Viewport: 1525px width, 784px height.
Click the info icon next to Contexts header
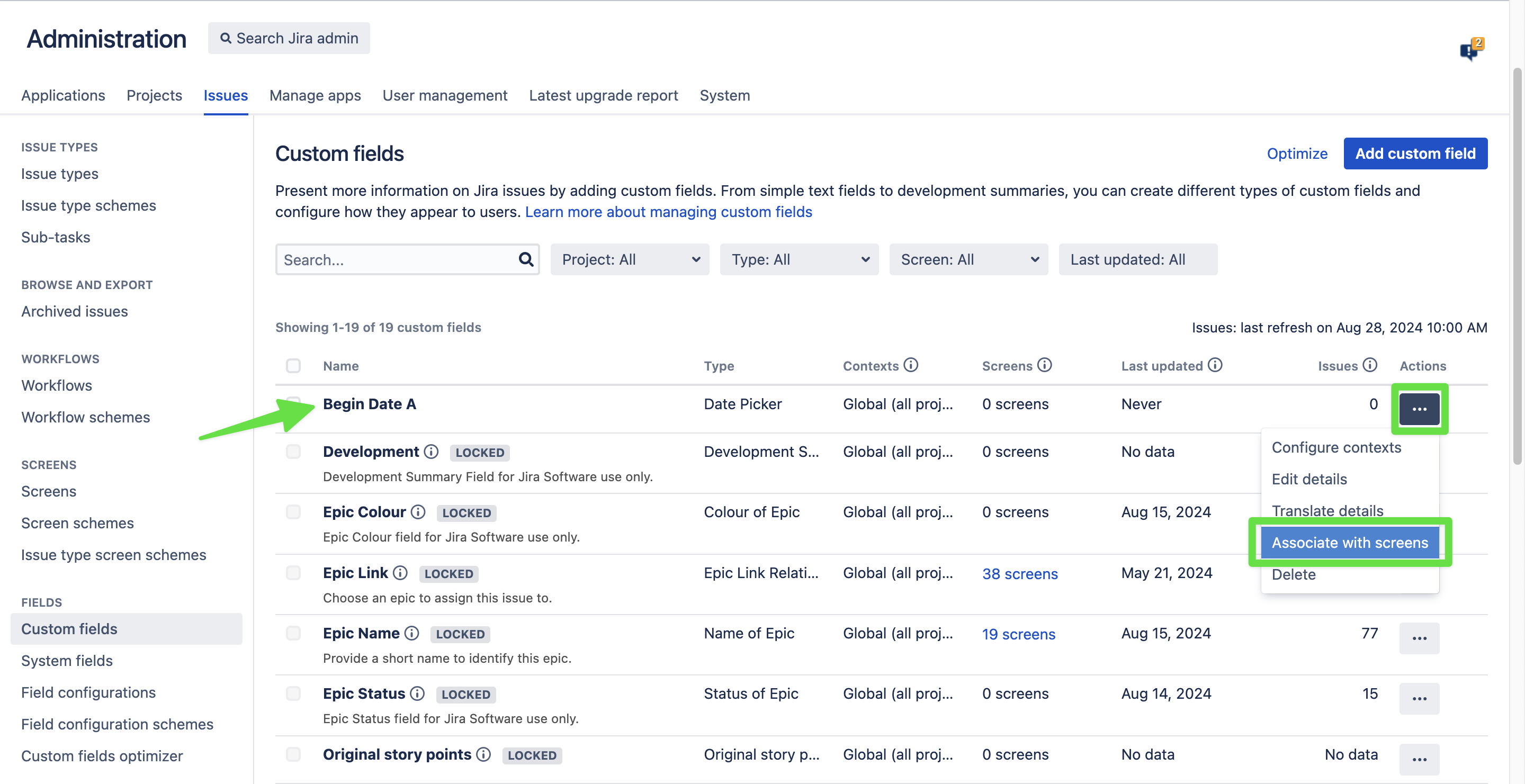[911, 365]
